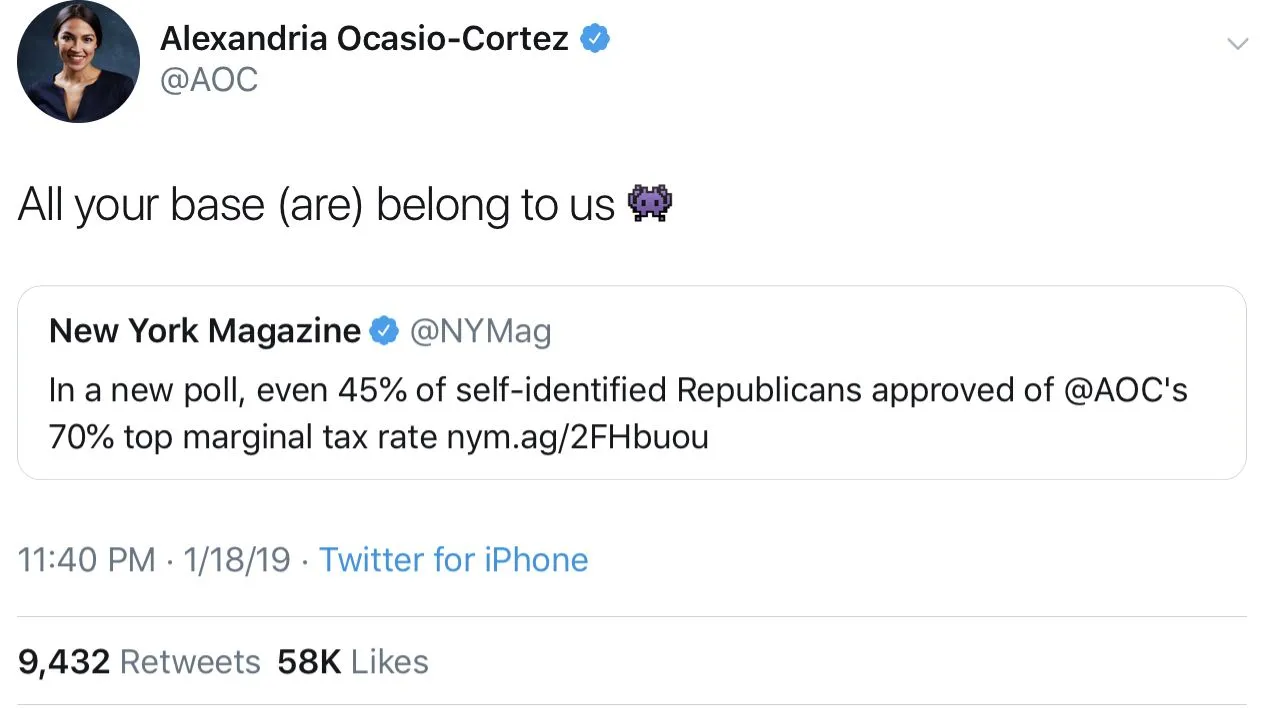Click the Twitter for iPhone source link
Viewport: 1271px width, 708px height.
pos(453,559)
